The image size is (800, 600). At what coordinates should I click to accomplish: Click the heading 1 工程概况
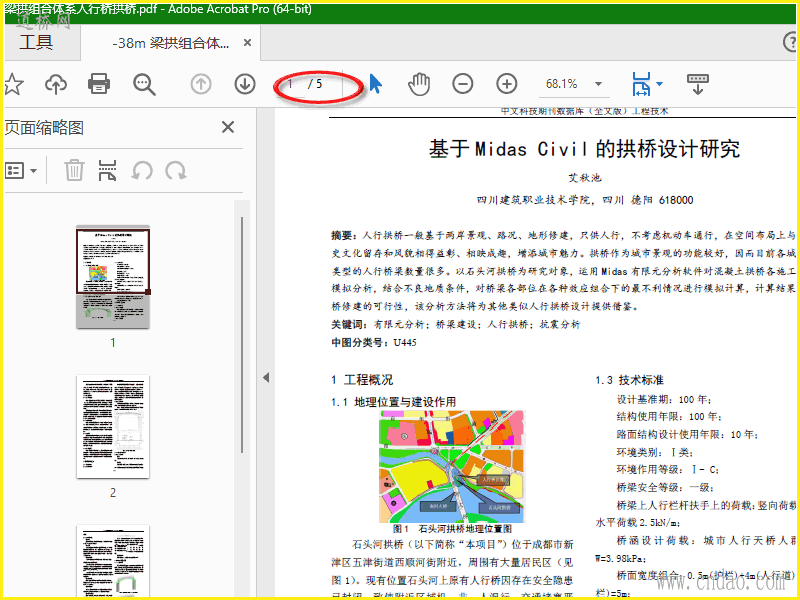(362, 380)
